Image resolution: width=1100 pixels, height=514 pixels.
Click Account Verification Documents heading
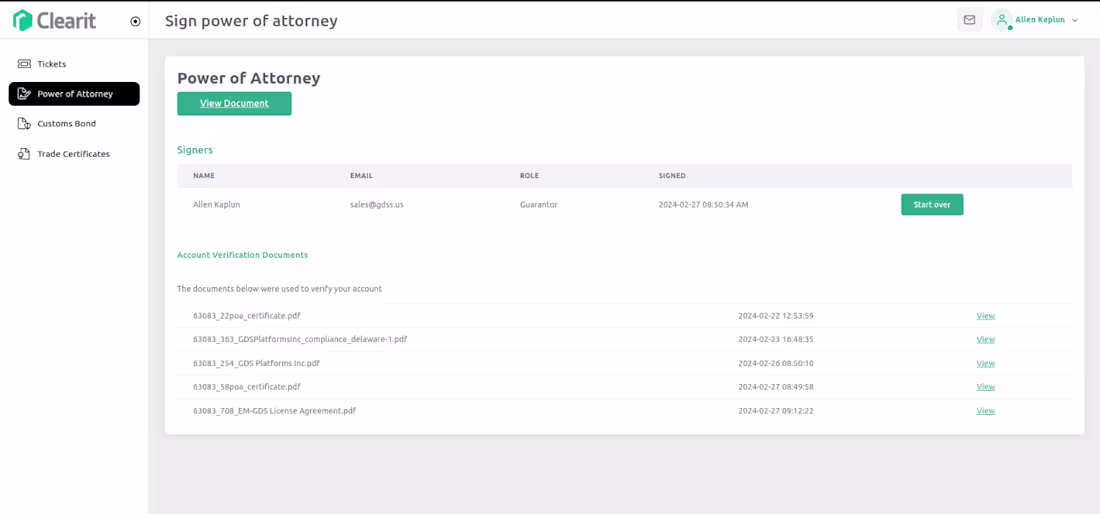[243, 255]
